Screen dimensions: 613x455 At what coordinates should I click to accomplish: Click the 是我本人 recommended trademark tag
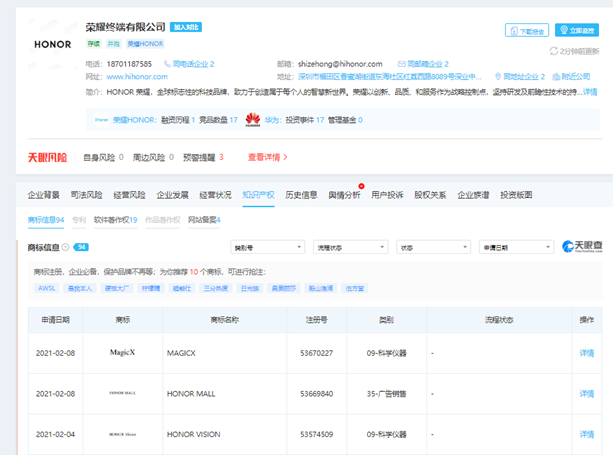(x=80, y=288)
